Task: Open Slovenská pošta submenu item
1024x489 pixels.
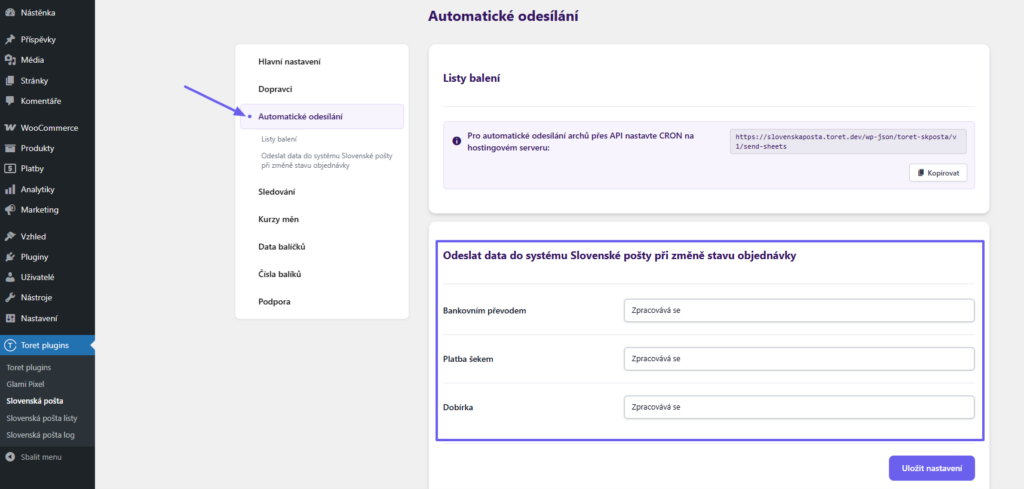Action: click(x=35, y=401)
